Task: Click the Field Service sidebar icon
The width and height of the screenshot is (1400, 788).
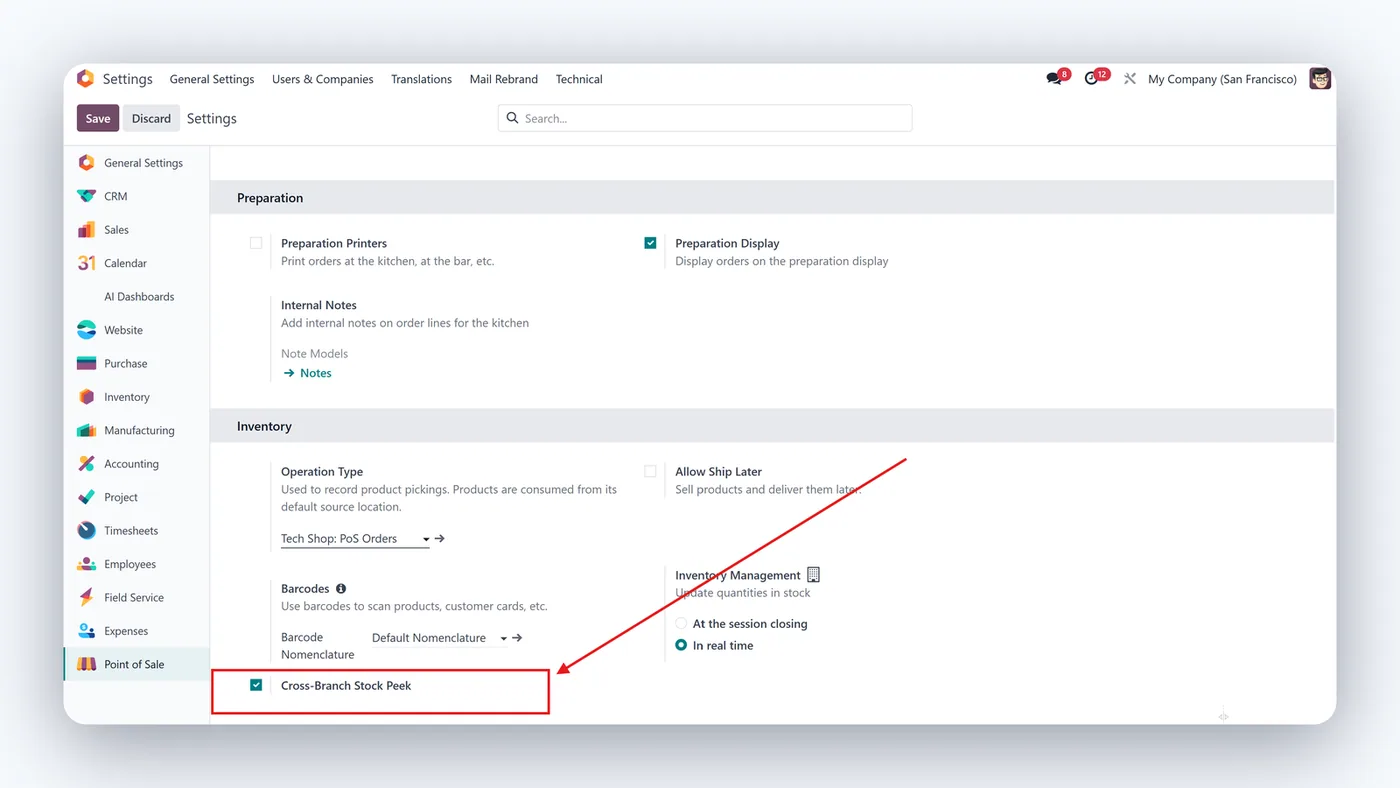Action: click(x=87, y=598)
